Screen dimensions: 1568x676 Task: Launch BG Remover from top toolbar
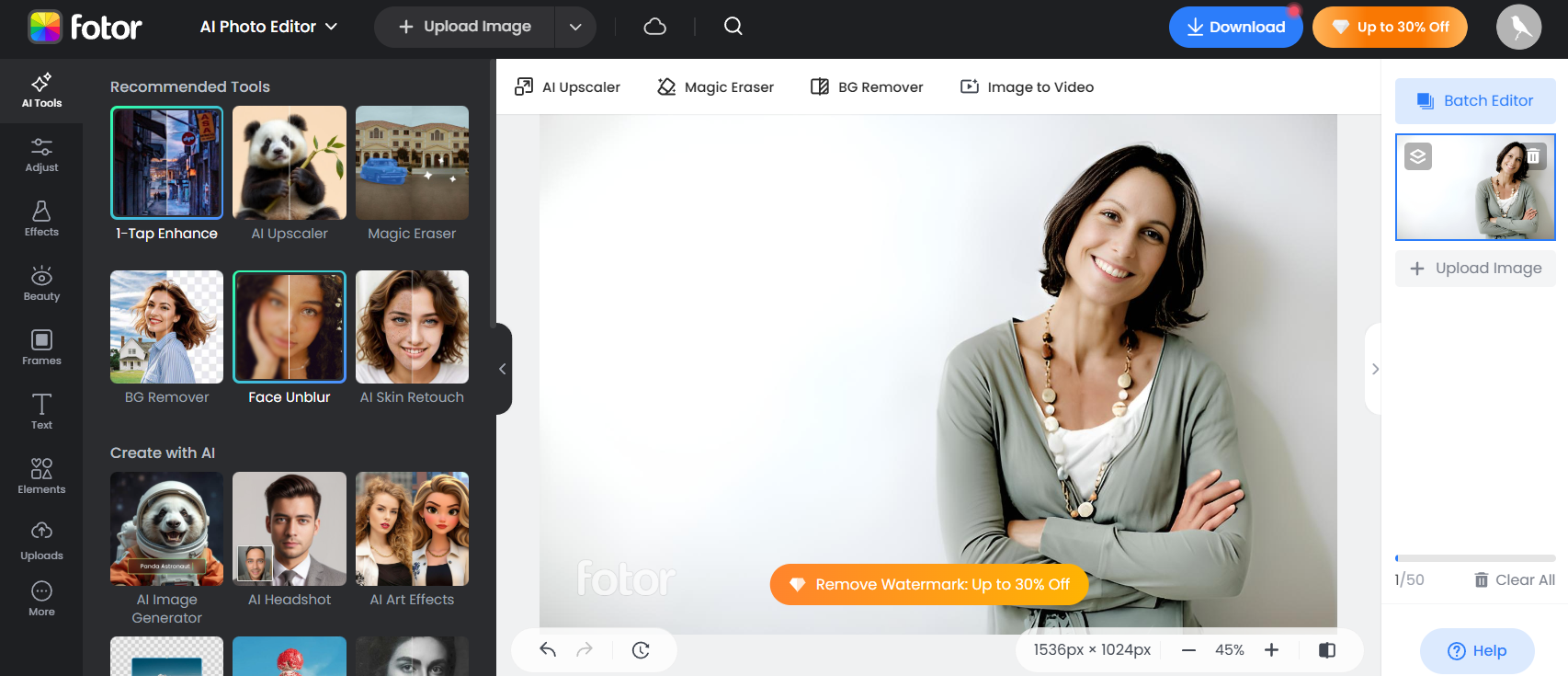tap(866, 87)
